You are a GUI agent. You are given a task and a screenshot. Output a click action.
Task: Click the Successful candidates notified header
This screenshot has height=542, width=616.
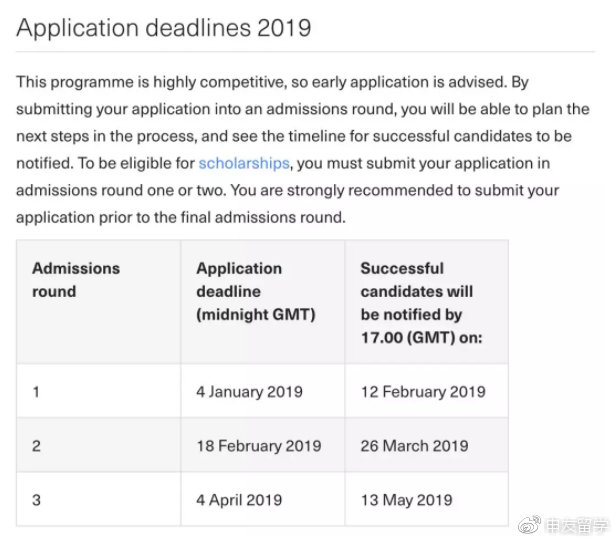coord(427,302)
